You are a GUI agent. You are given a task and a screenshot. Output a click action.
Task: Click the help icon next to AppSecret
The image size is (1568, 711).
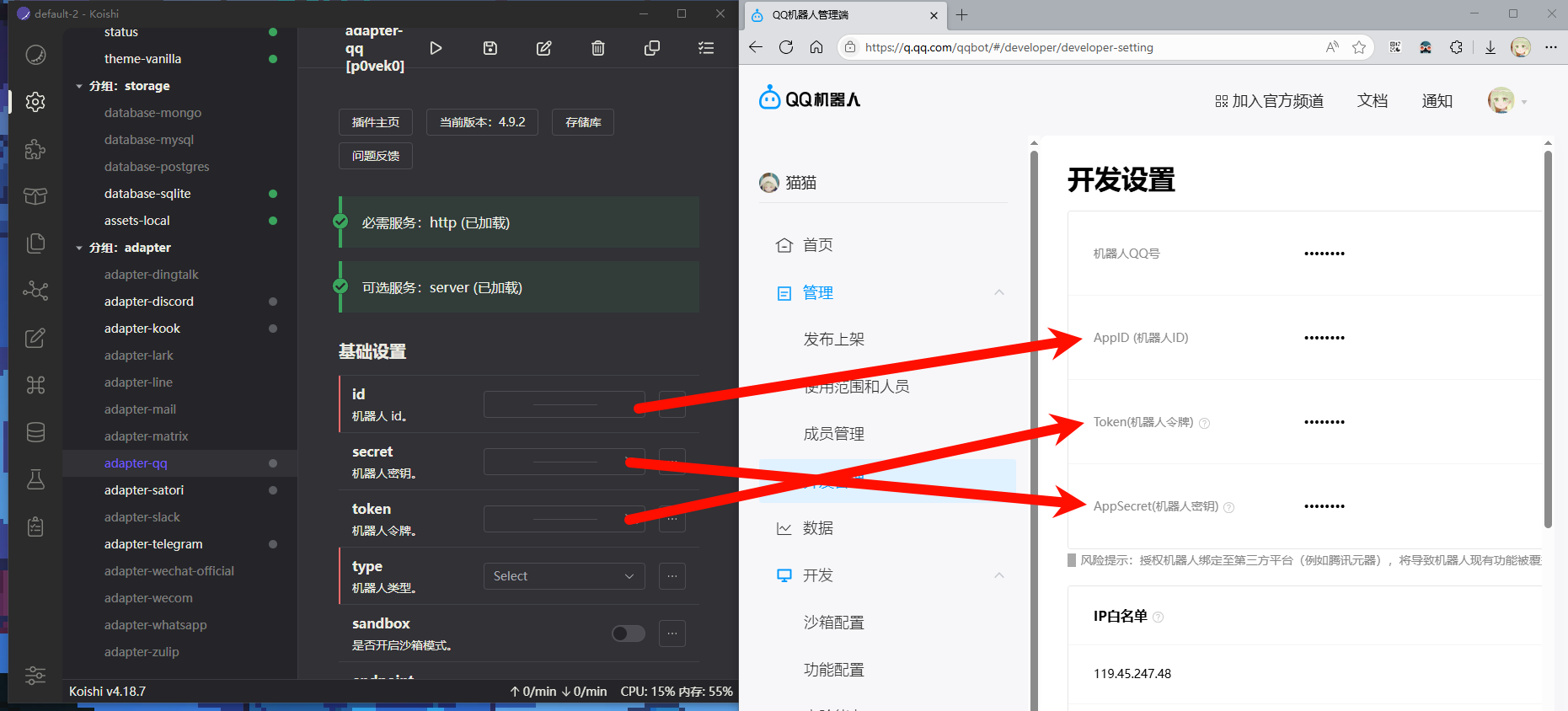pyautogui.click(x=1228, y=507)
